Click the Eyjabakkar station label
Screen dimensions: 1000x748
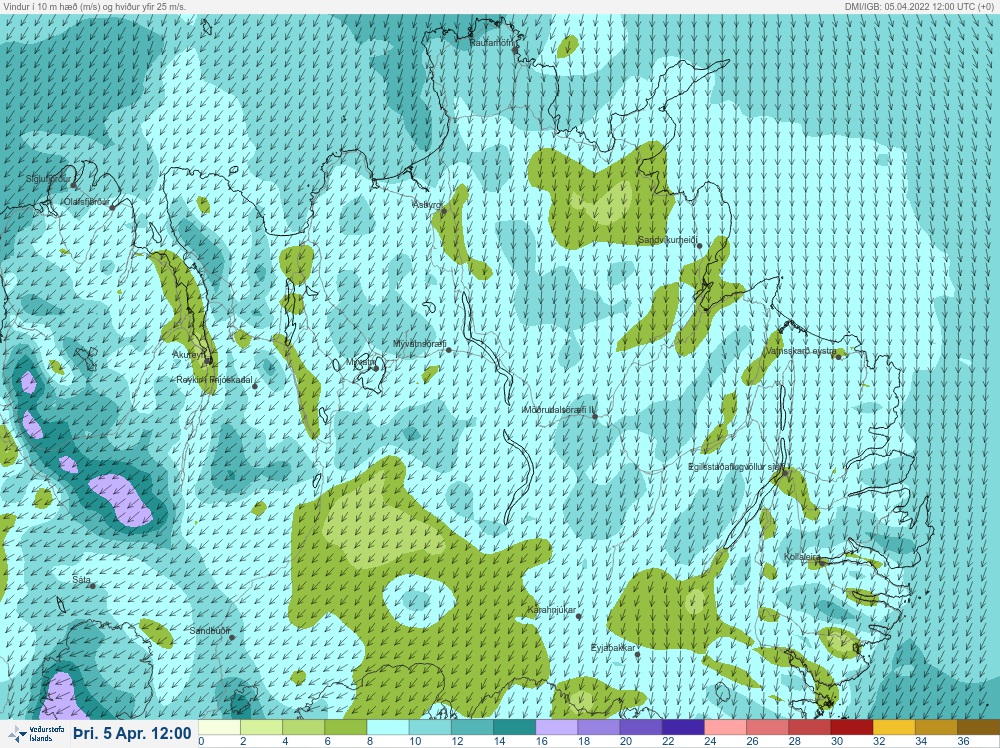click(x=613, y=648)
